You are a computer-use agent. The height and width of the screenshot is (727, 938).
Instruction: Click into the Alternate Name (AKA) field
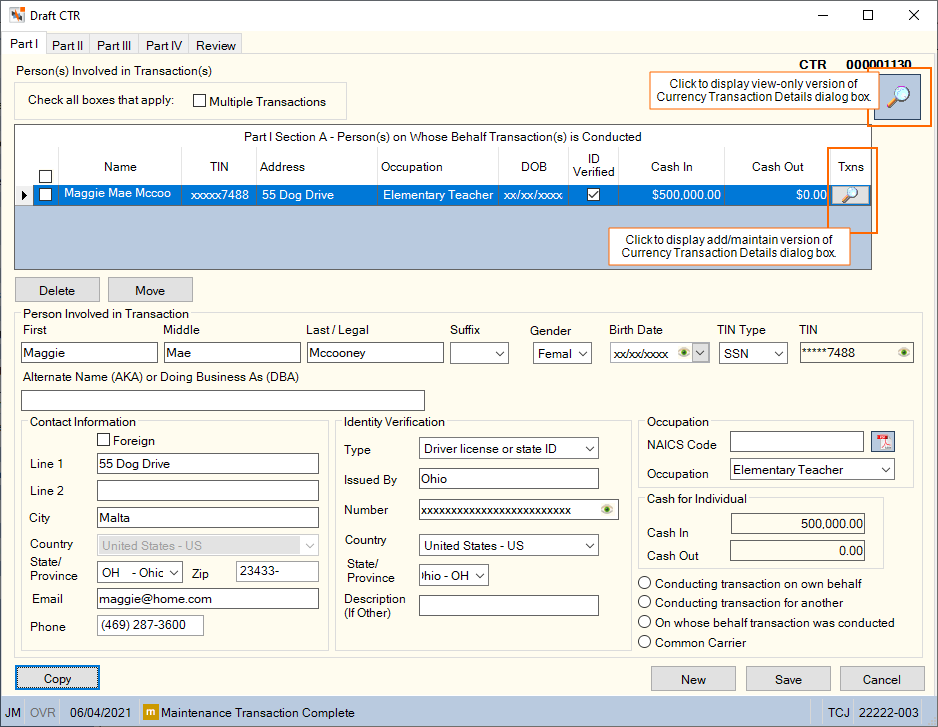pyautogui.click(x=223, y=400)
